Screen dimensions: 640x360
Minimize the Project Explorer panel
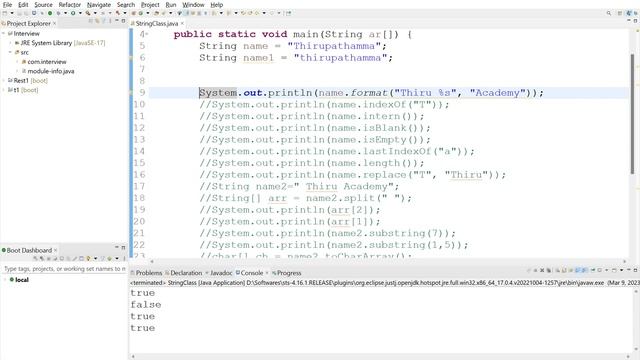click(117, 20)
